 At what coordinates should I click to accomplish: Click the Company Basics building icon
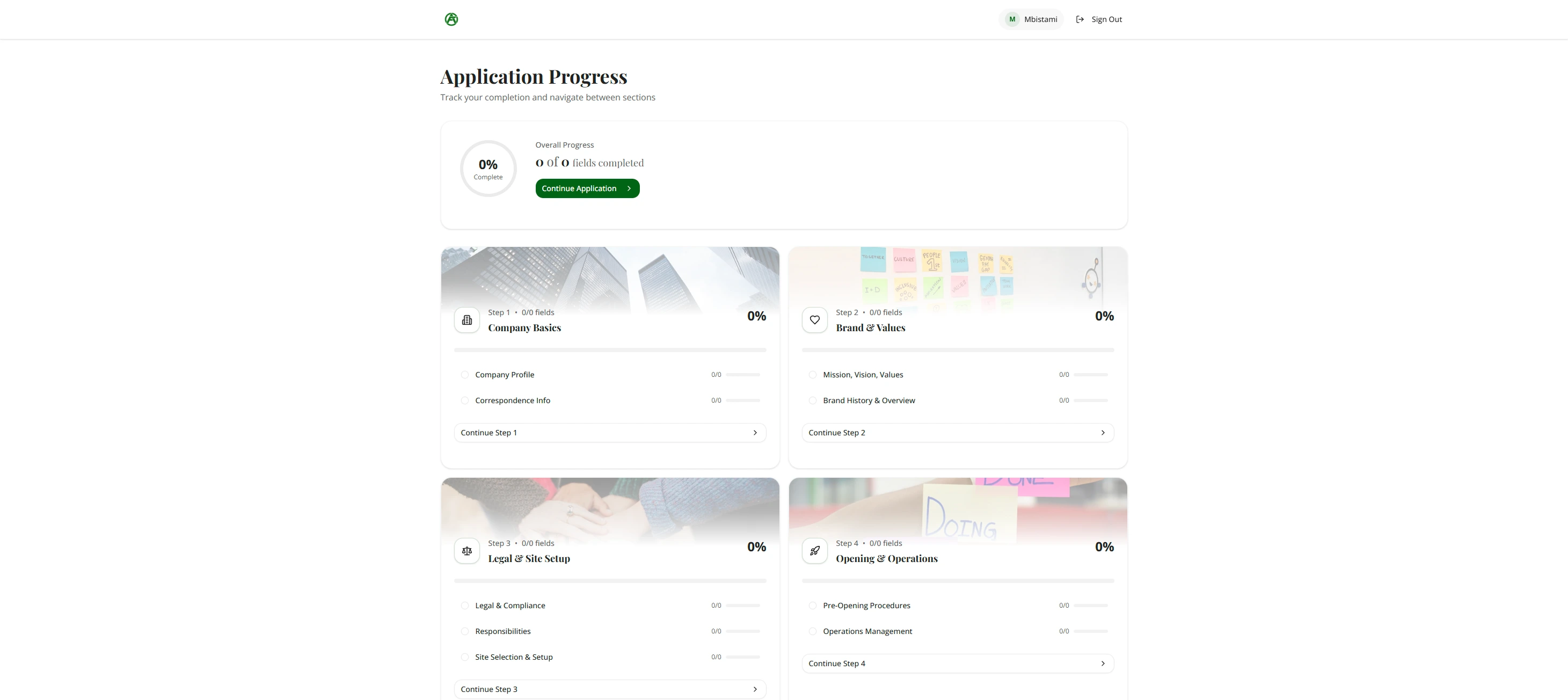[467, 320]
